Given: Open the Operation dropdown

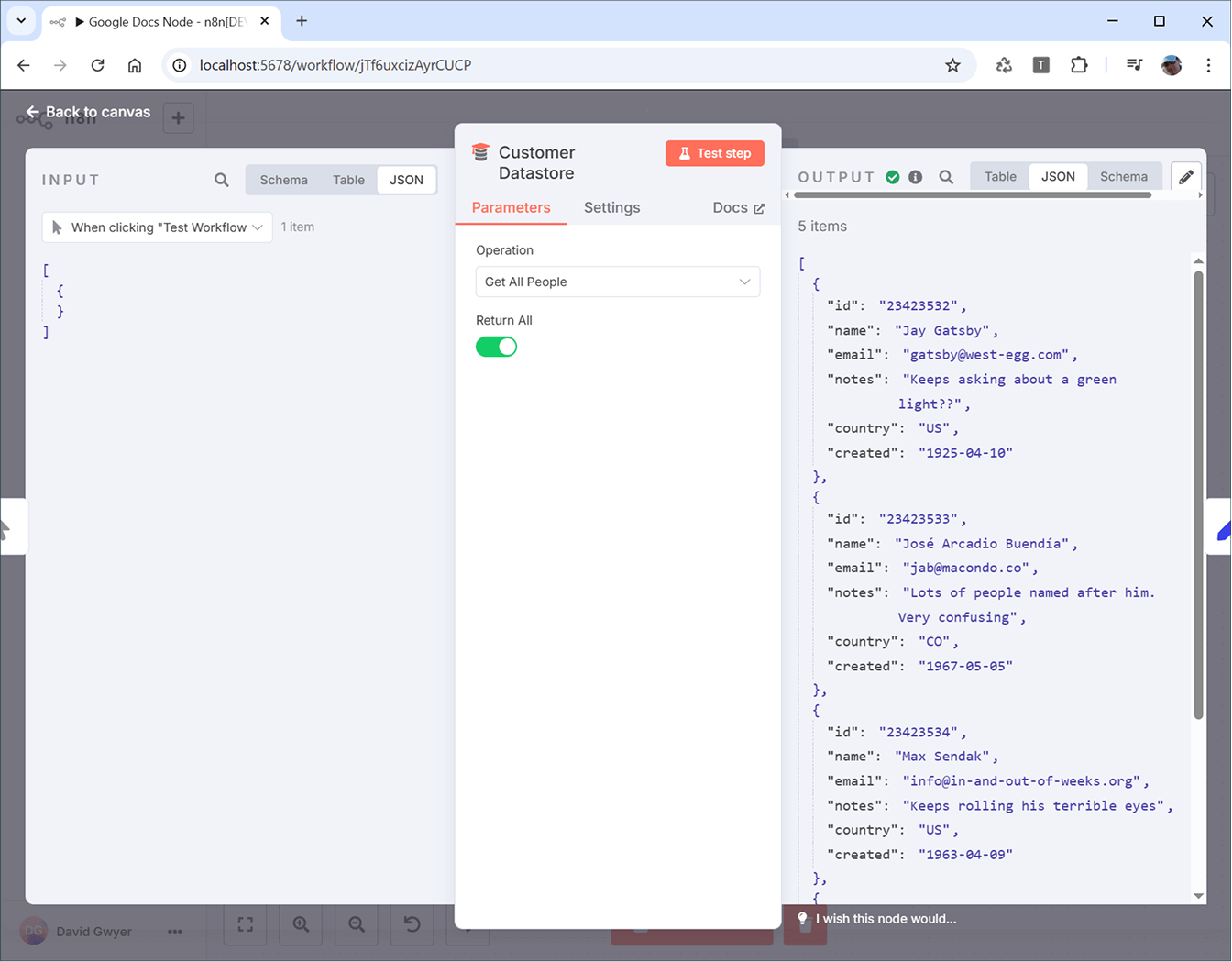Looking at the screenshot, I should 618,282.
